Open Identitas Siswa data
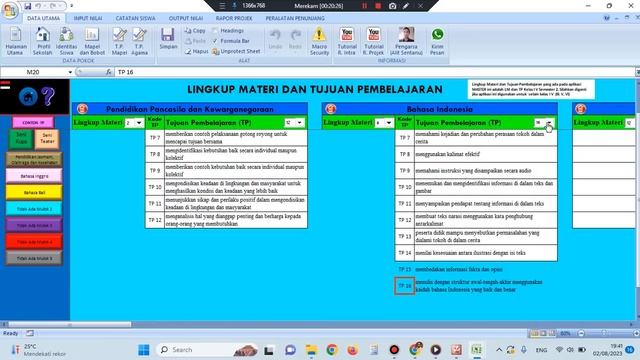 click(x=66, y=41)
